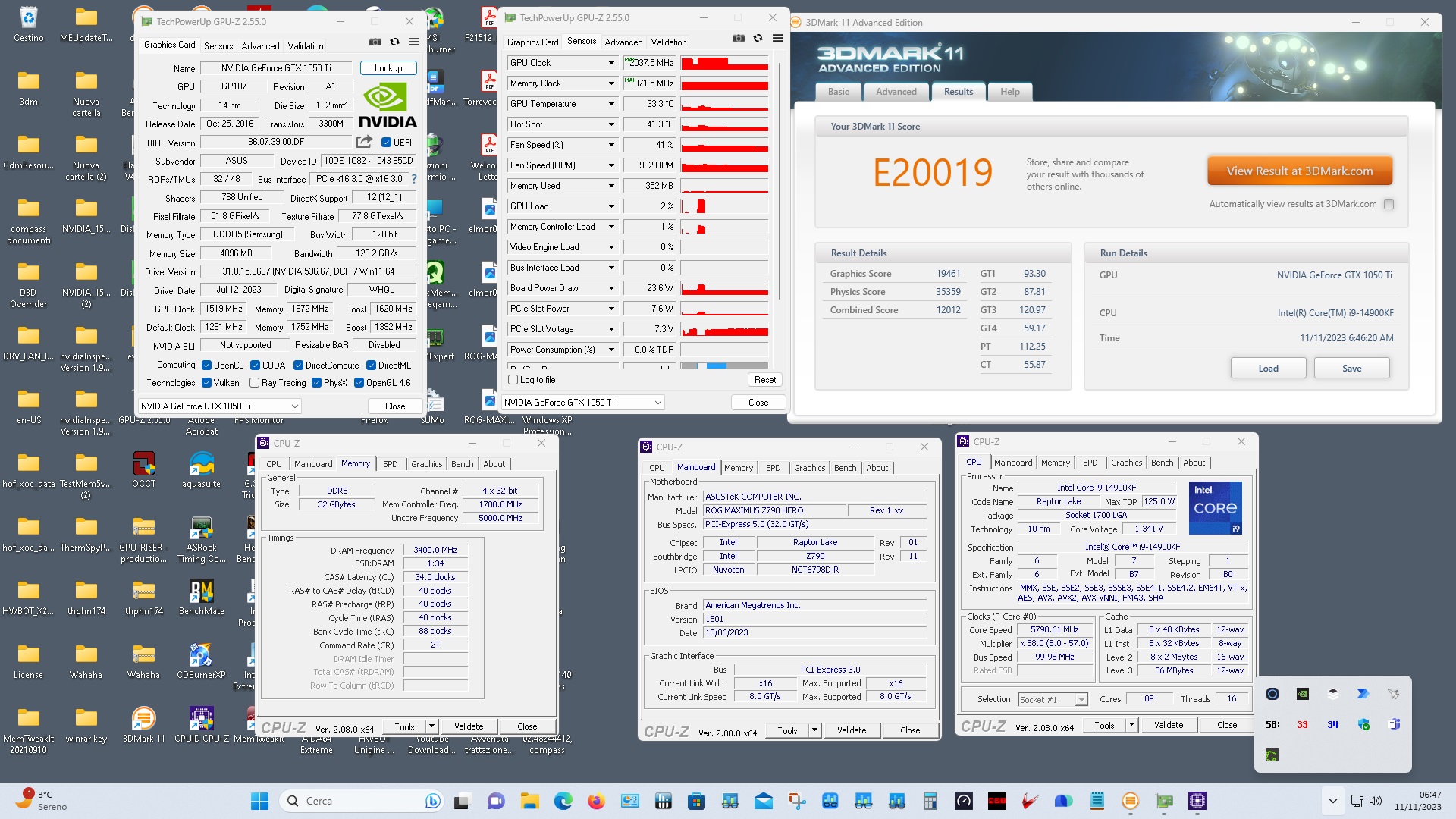Image resolution: width=1456 pixels, height=819 pixels.
Task: Open the Socket #1 selection dropdown in CPU-Z
Action: pyautogui.click(x=1053, y=699)
